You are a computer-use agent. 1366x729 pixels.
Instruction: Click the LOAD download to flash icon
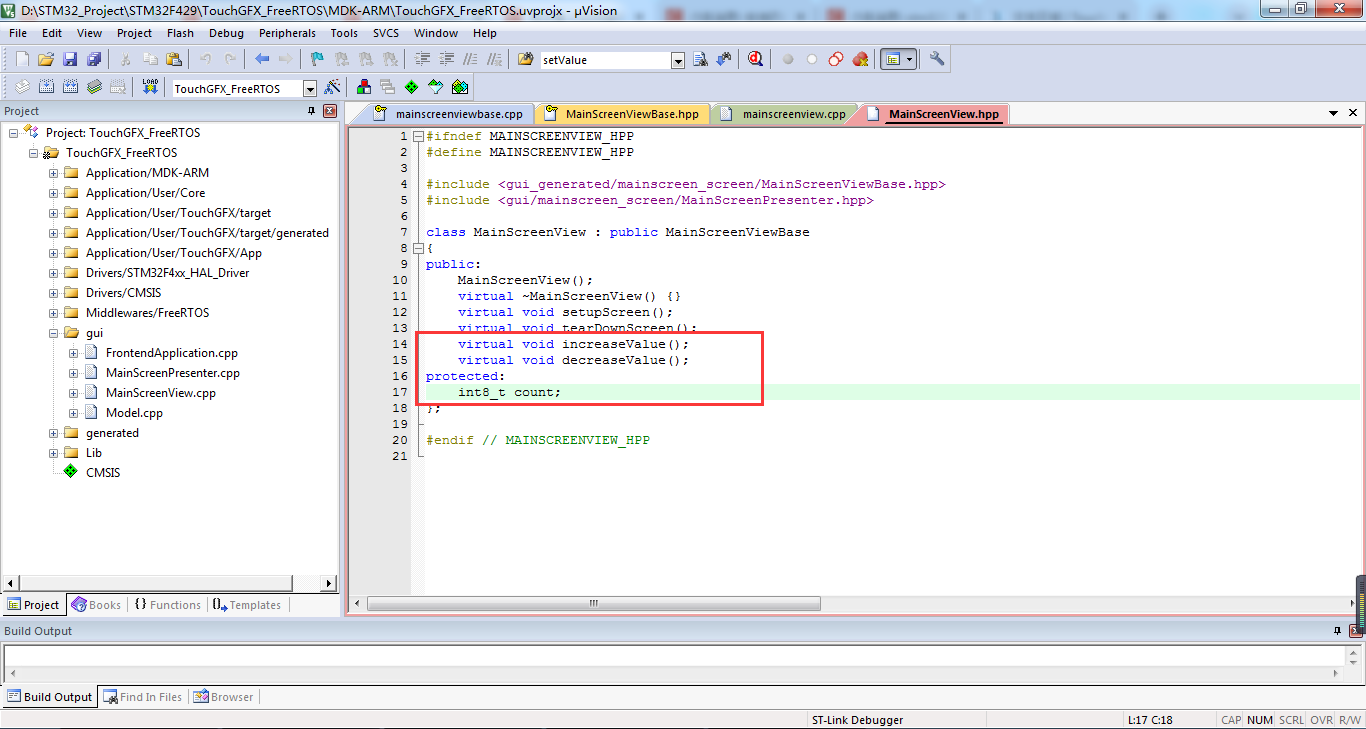click(150, 88)
